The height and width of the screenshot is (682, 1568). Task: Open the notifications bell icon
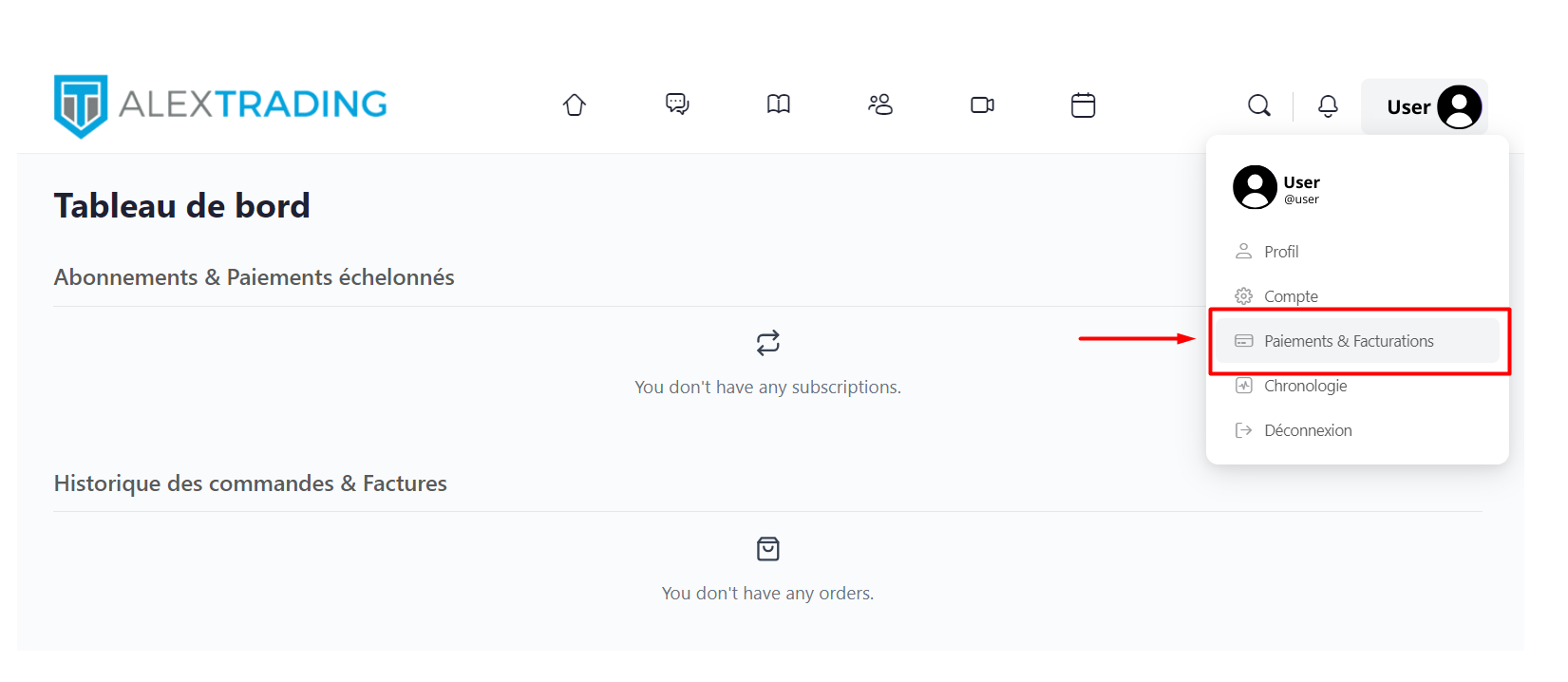pyautogui.click(x=1328, y=105)
